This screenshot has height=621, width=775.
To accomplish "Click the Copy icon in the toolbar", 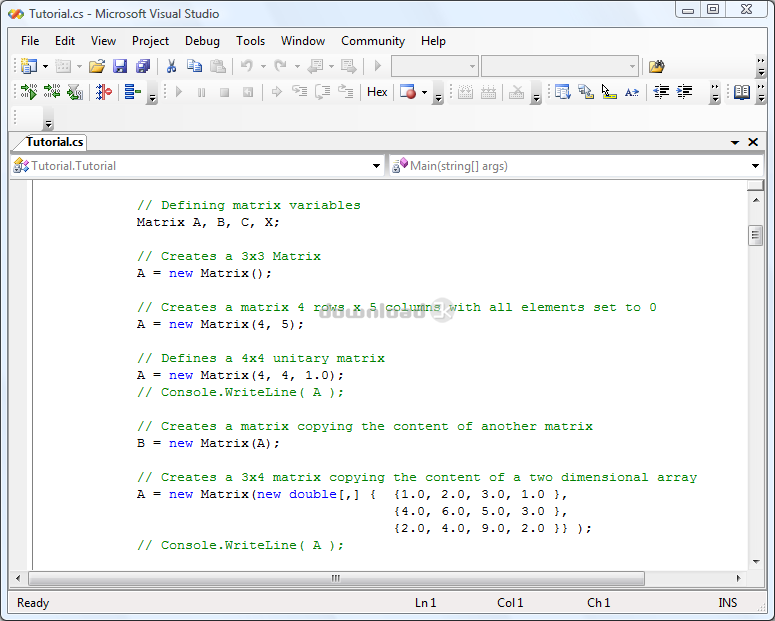I will pos(194,66).
